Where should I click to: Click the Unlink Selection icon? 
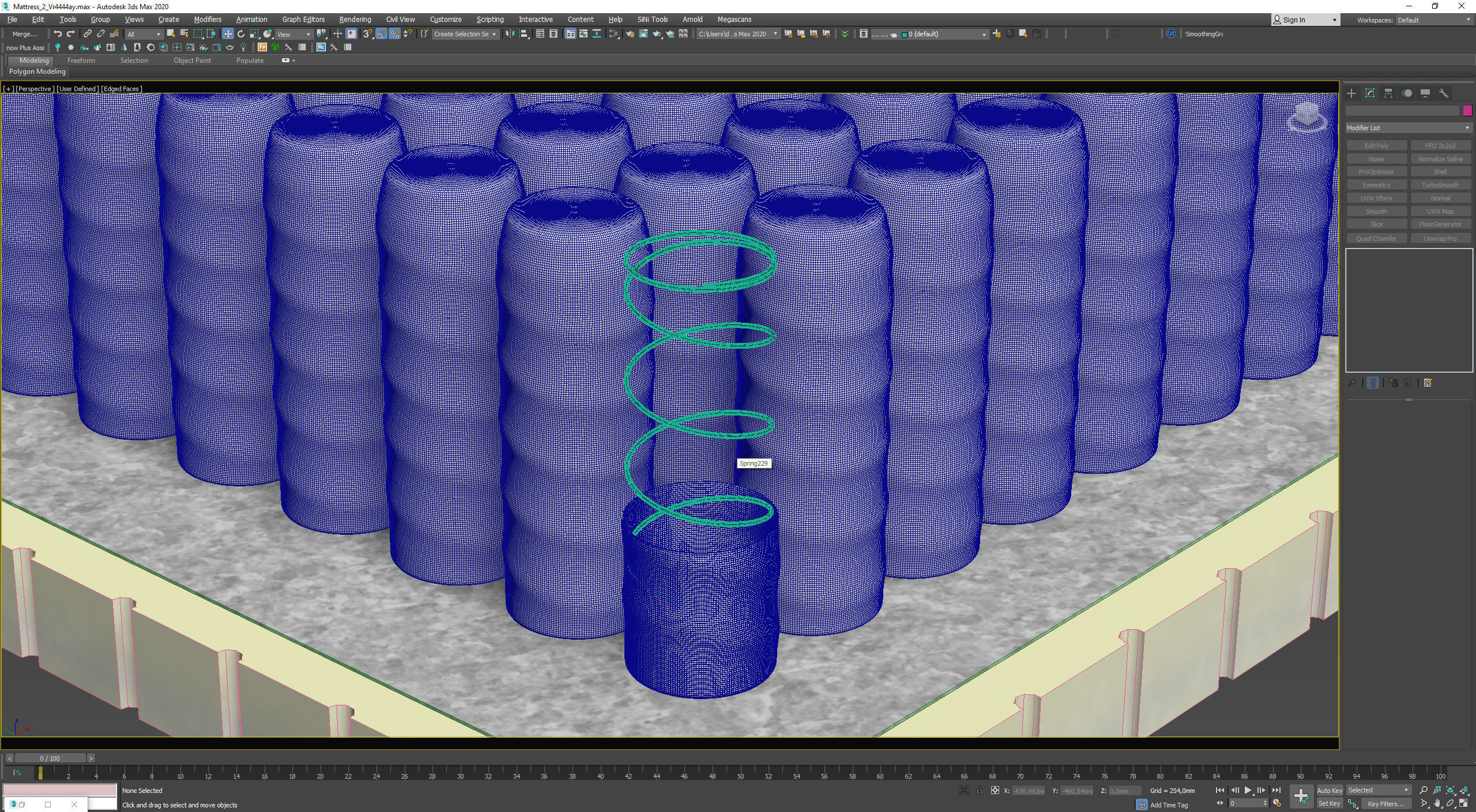(101, 34)
